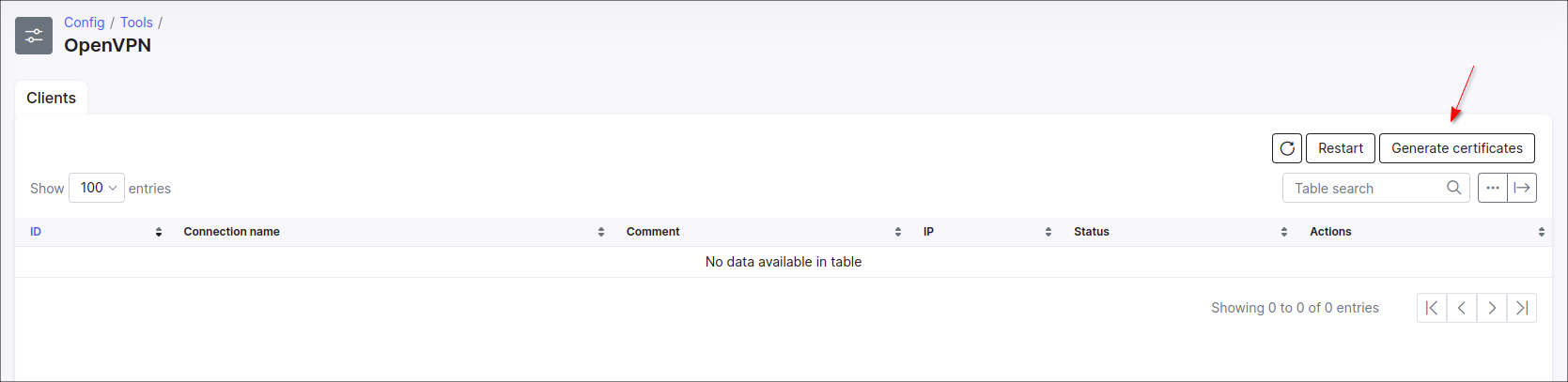Select the Clients tab
The width and height of the screenshot is (1568, 382).
(x=51, y=98)
